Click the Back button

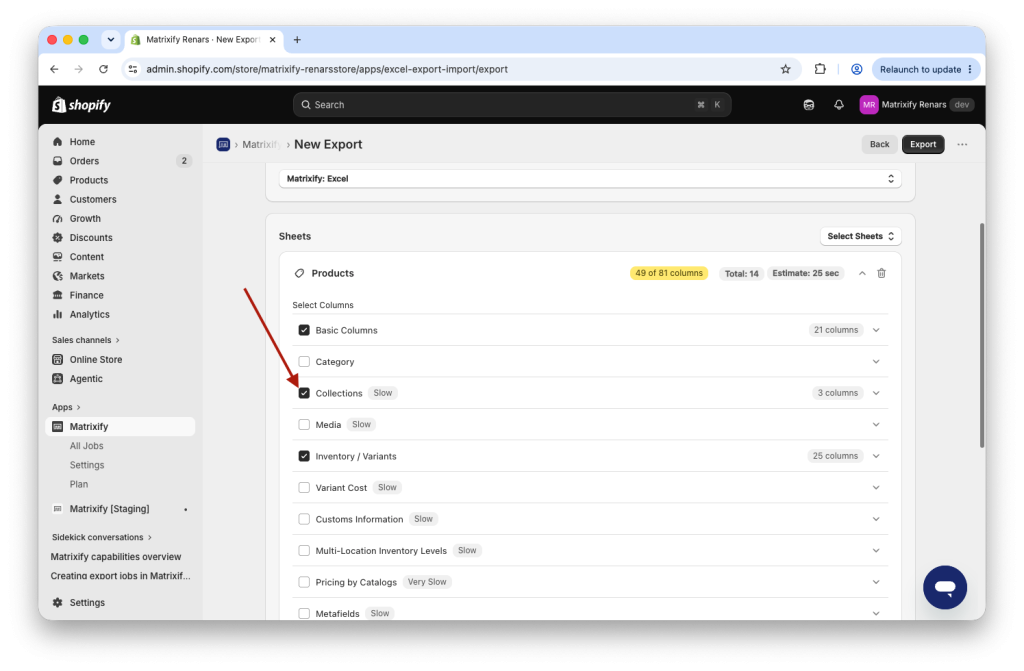pyautogui.click(x=879, y=144)
